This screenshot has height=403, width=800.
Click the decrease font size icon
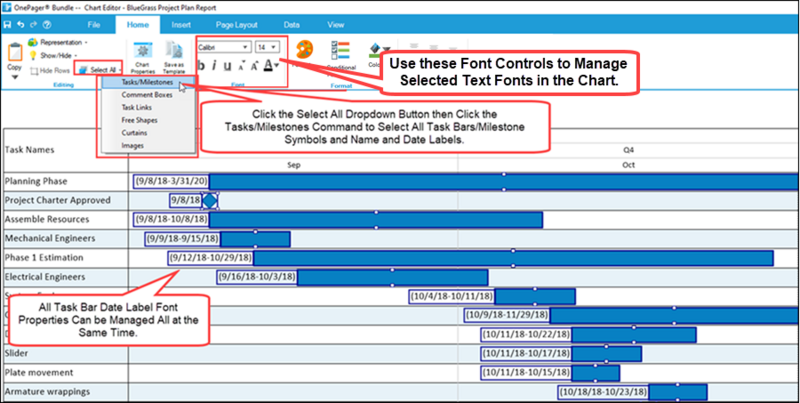[x=242, y=66]
